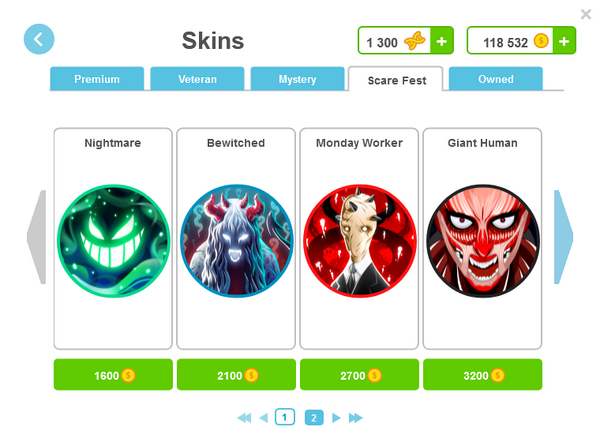Go to the next page arrow
Image resolution: width=600 pixels, height=442 pixels.
tap(336, 418)
